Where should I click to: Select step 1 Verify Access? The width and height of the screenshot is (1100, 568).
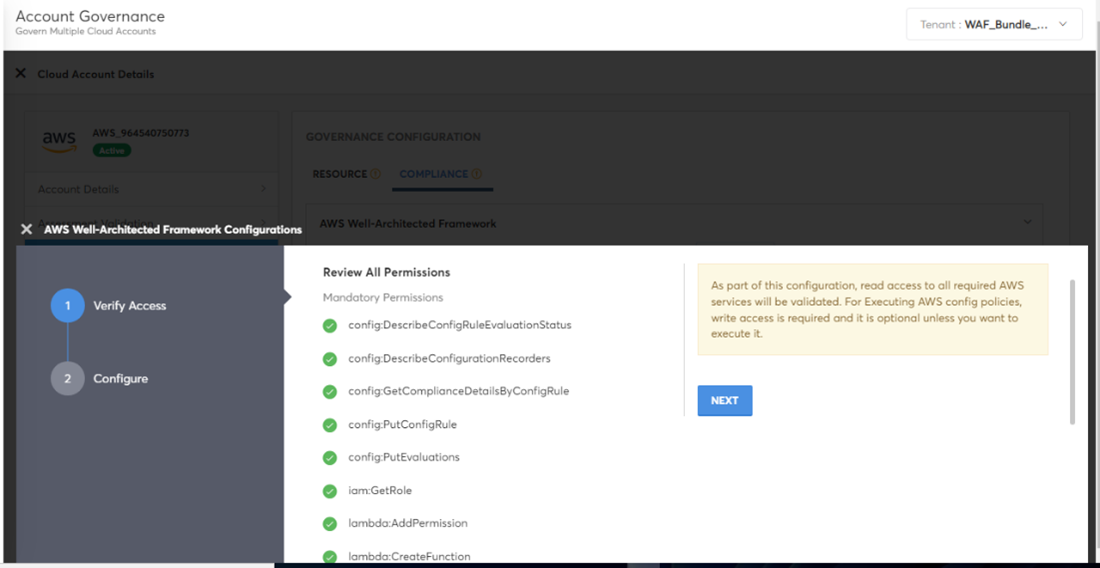[109, 306]
